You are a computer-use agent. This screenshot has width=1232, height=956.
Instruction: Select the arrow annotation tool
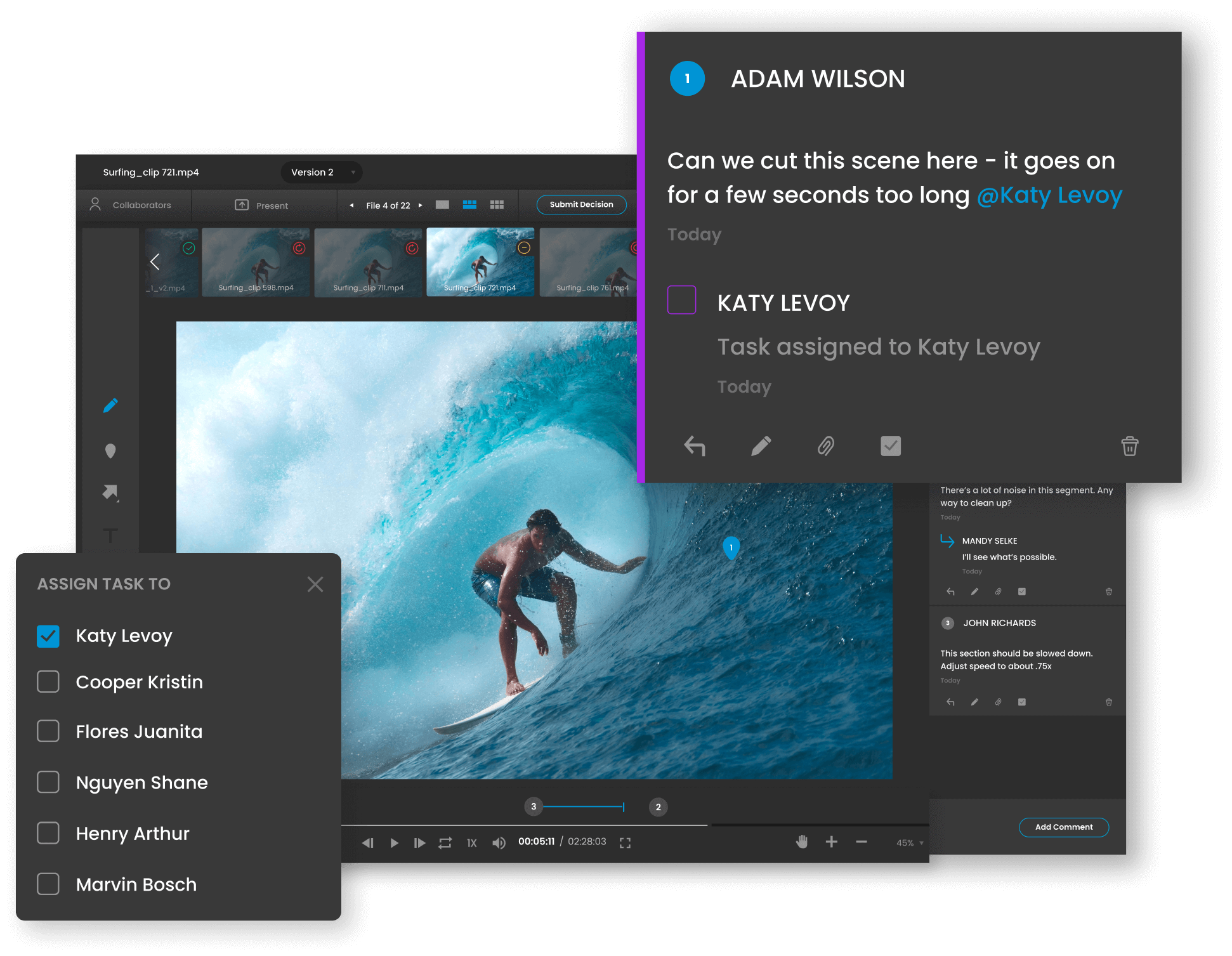point(110,492)
